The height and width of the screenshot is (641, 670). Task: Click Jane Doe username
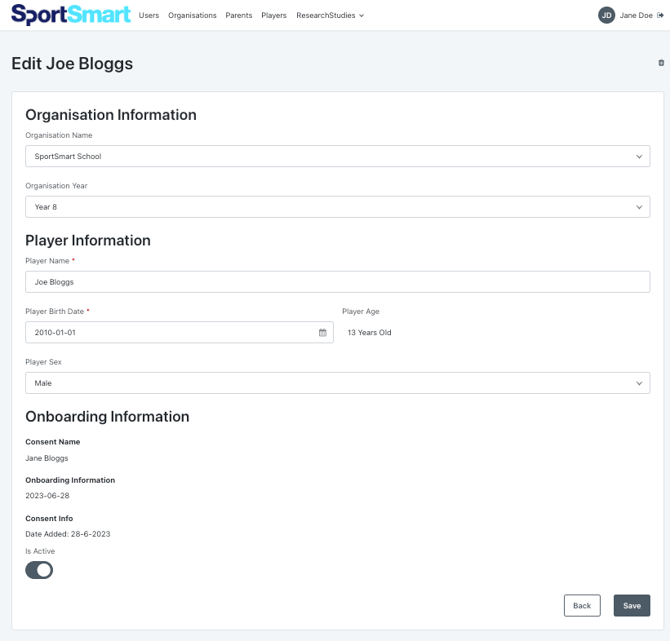[636, 15]
